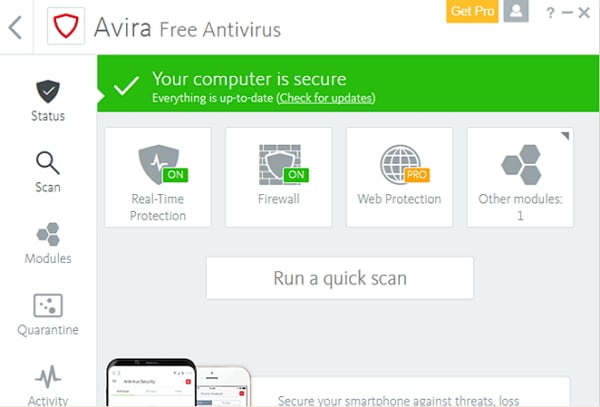Open the Quarantine box icon
600x407 pixels.
coord(48,305)
